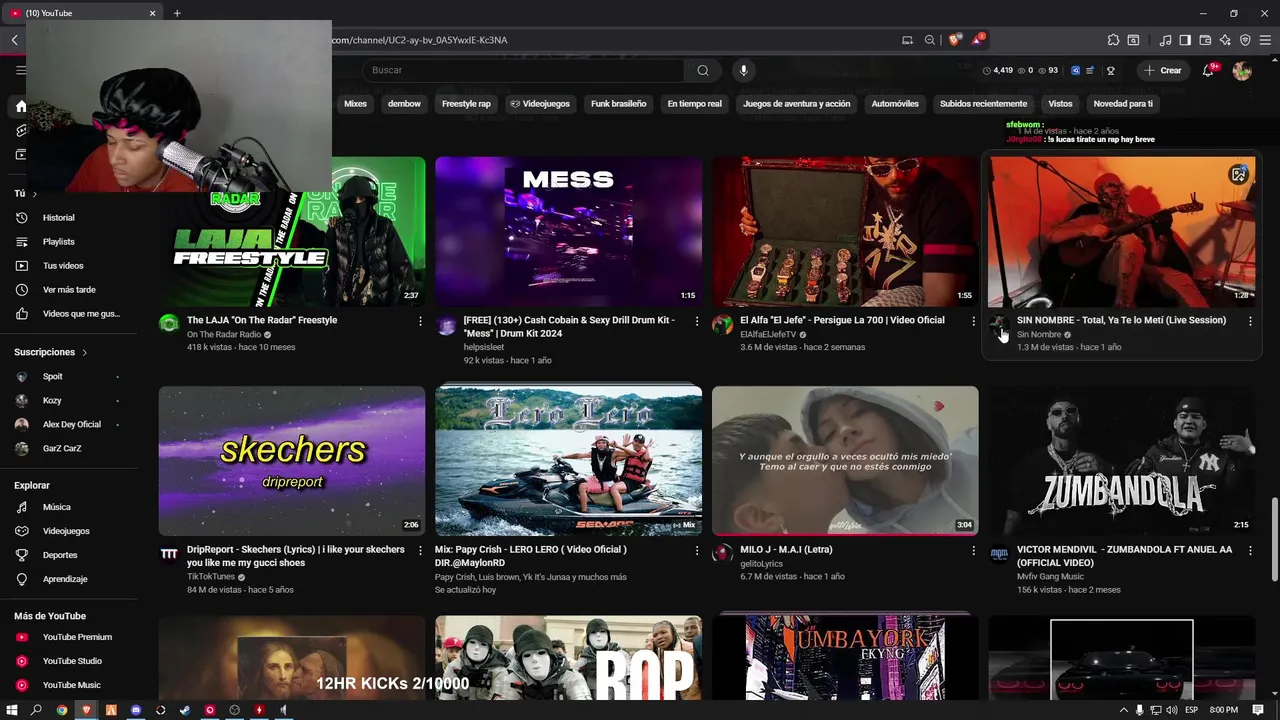Open options menu for MILO J video

click(x=973, y=550)
